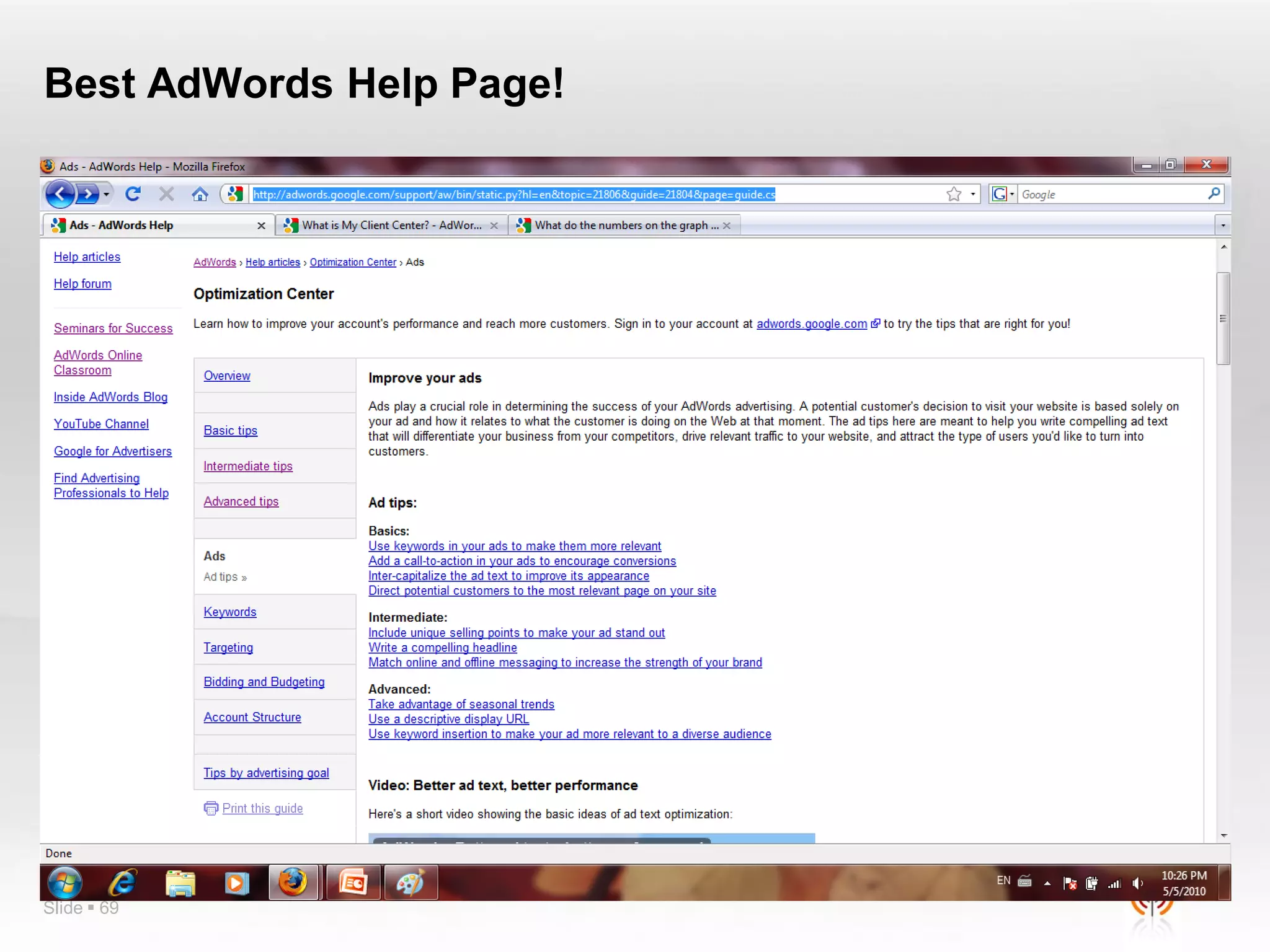This screenshot has width=1270, height=952.
Task: Open Inside AdWords Blog link
Action: (x=110, y=397)
